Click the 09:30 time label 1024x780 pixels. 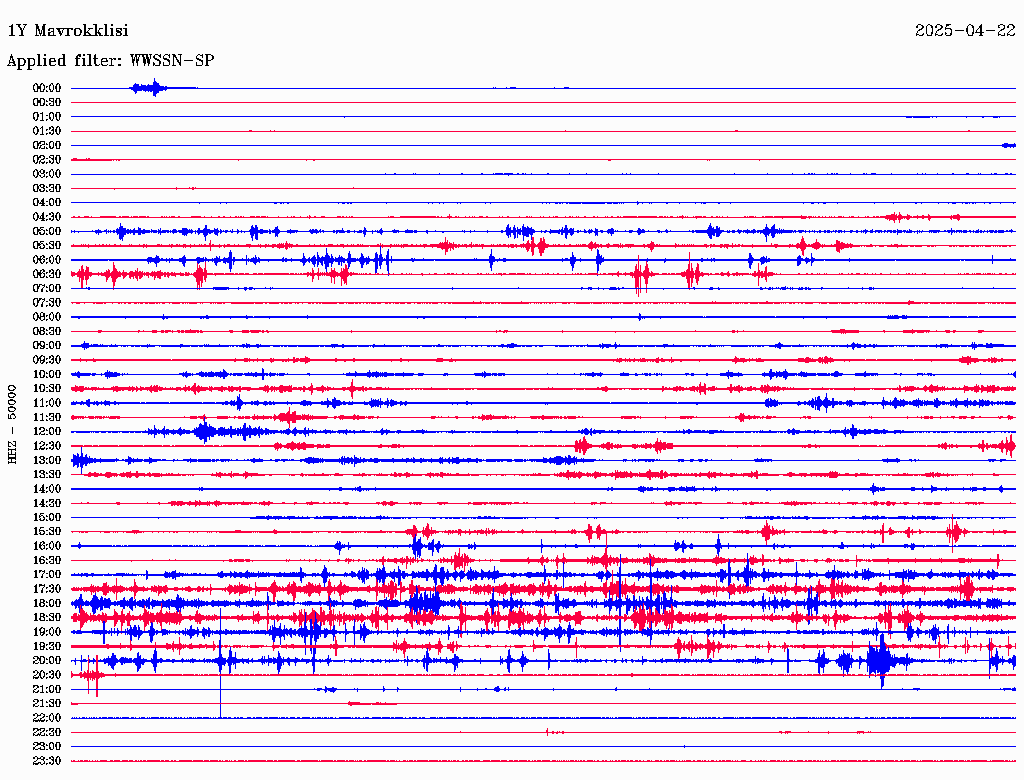[47, 361]
